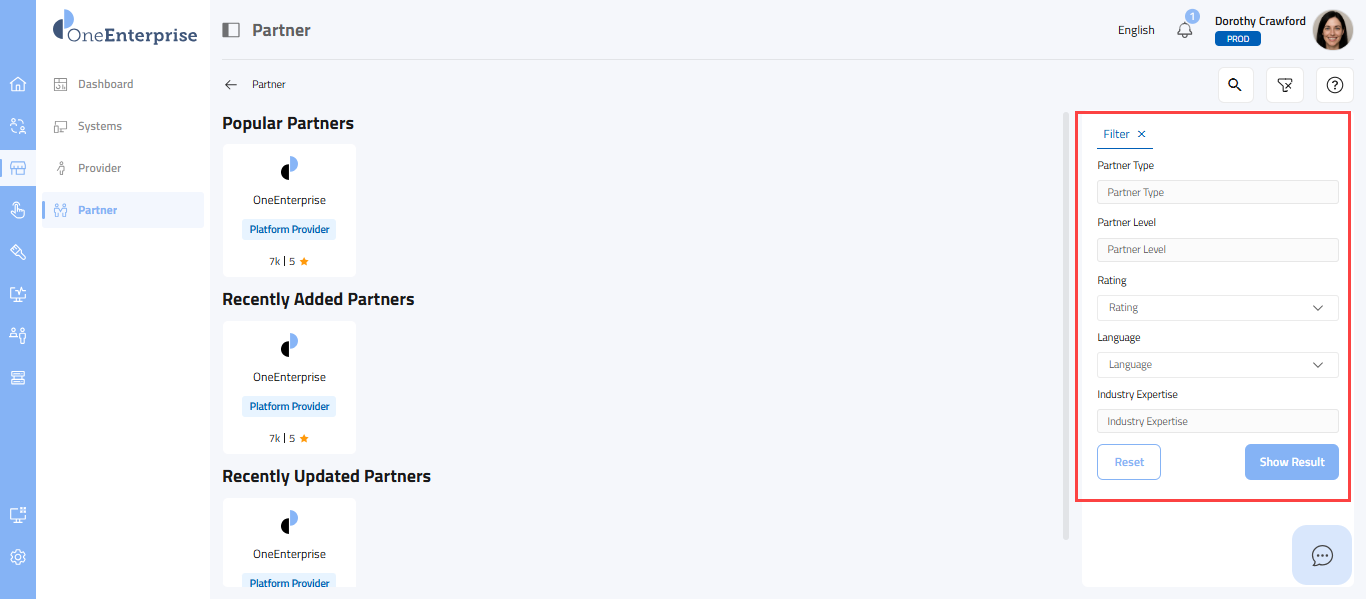Click the Partner Type input field
Screen dimensions: 1366x599
tap(1217, 192)
